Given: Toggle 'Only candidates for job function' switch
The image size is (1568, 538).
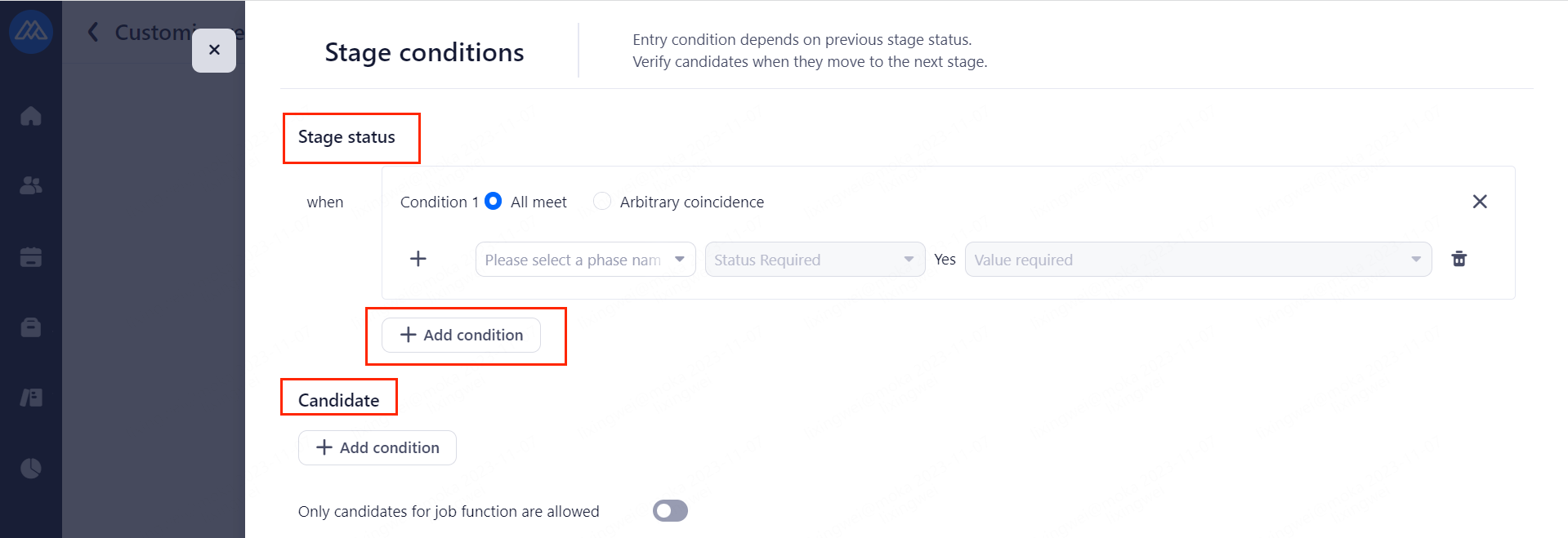Looking at the screenshot, I should point(670,511).
